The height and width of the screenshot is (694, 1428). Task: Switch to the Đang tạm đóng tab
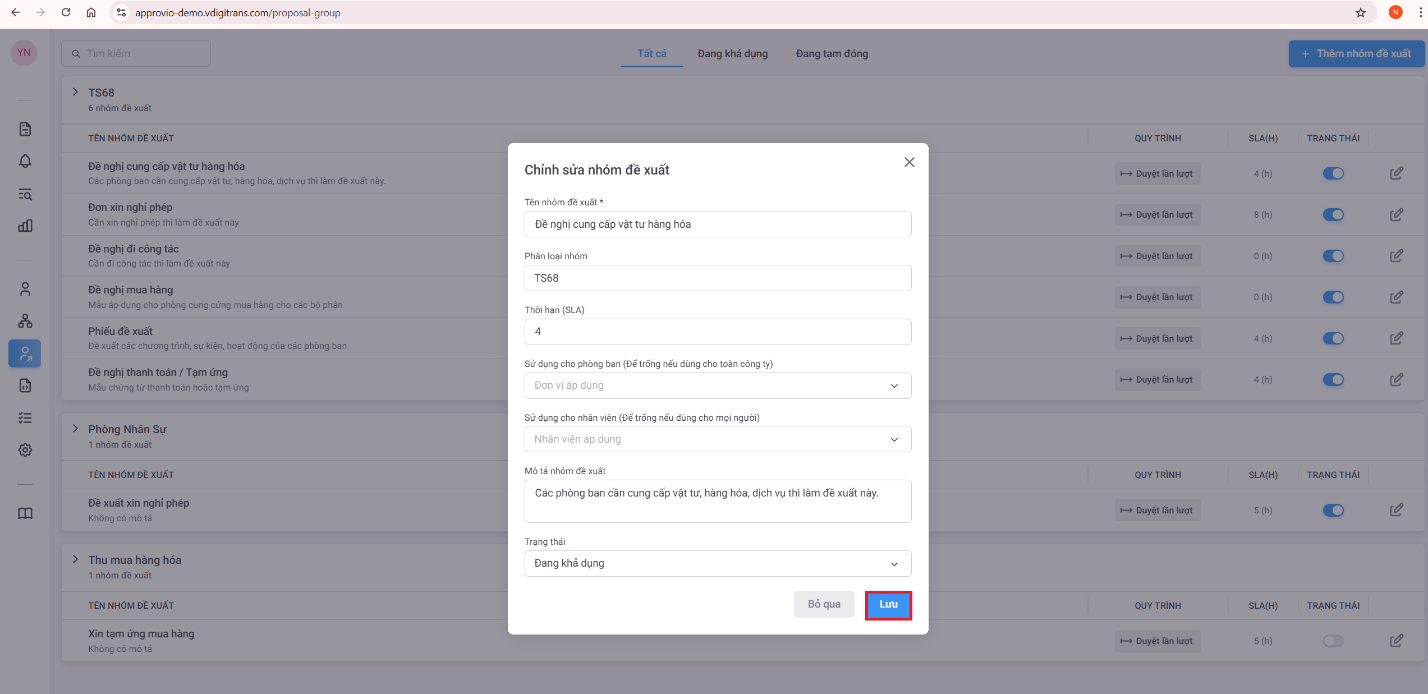point(831,53)
